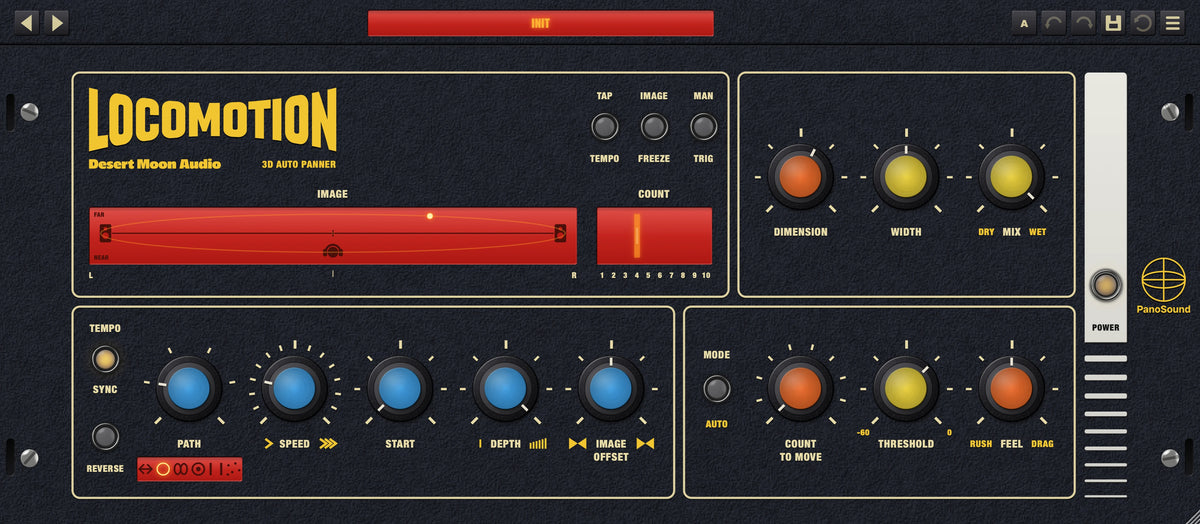Select the random dots path shape
This screenshot has width=1200, height=524.
point(232,469)
